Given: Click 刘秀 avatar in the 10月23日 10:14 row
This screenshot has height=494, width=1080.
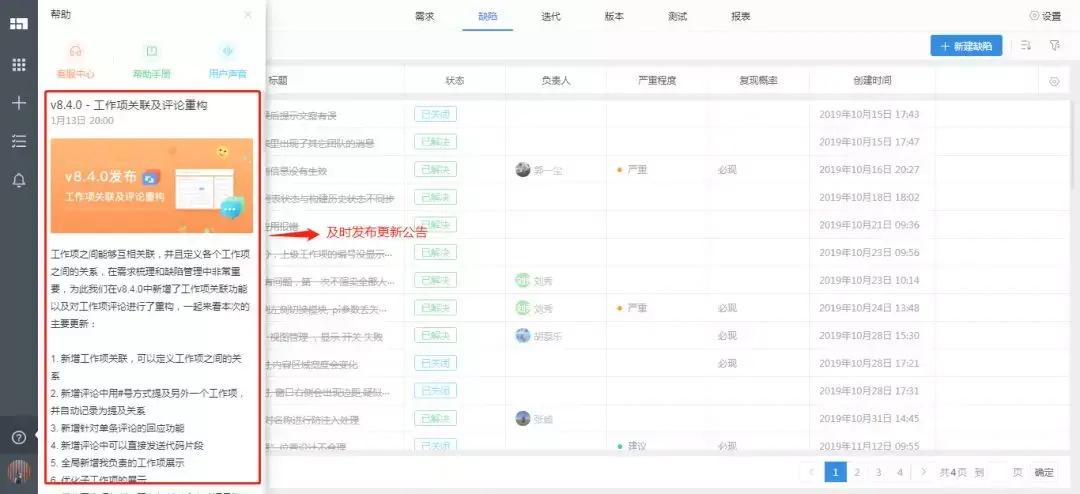Looking at the screenshot, I should click(523, 280).
